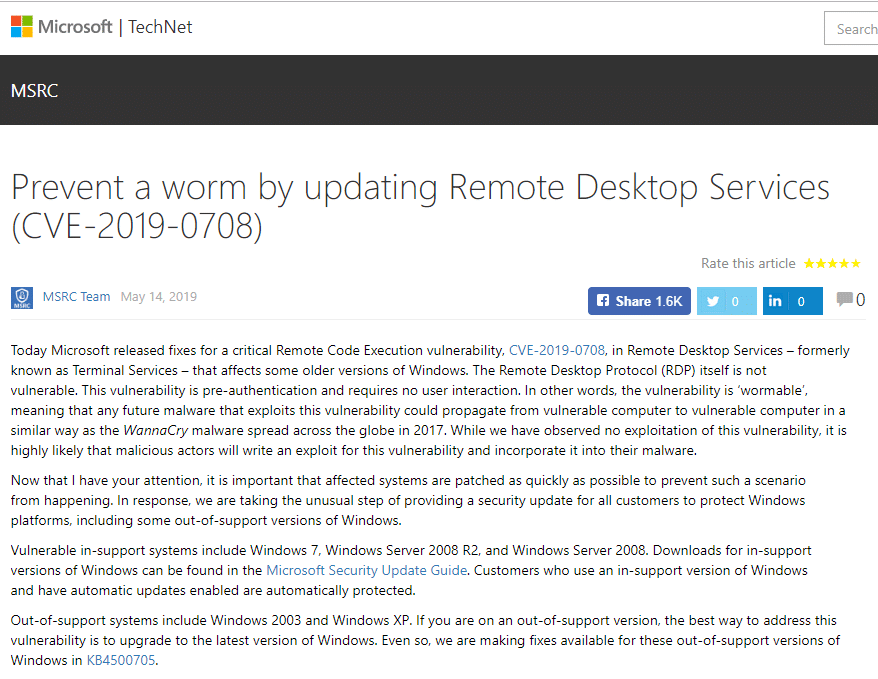Click the italic word WannaCry
The width and height of the screenshot is (878, 679).
156,430
